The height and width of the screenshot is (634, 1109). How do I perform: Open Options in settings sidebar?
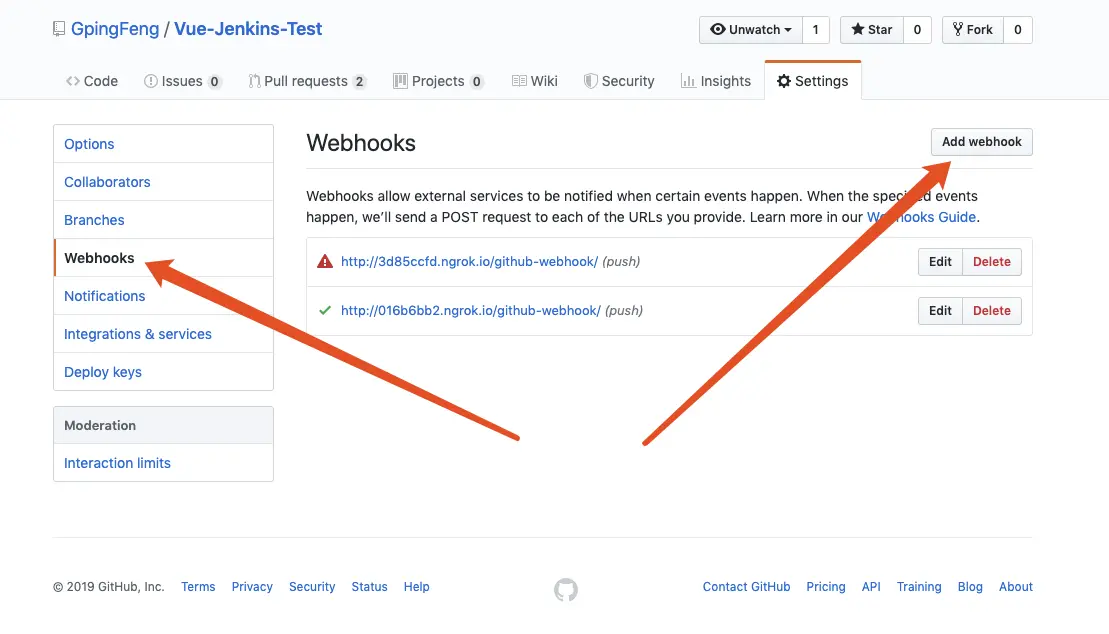[163, 144]
